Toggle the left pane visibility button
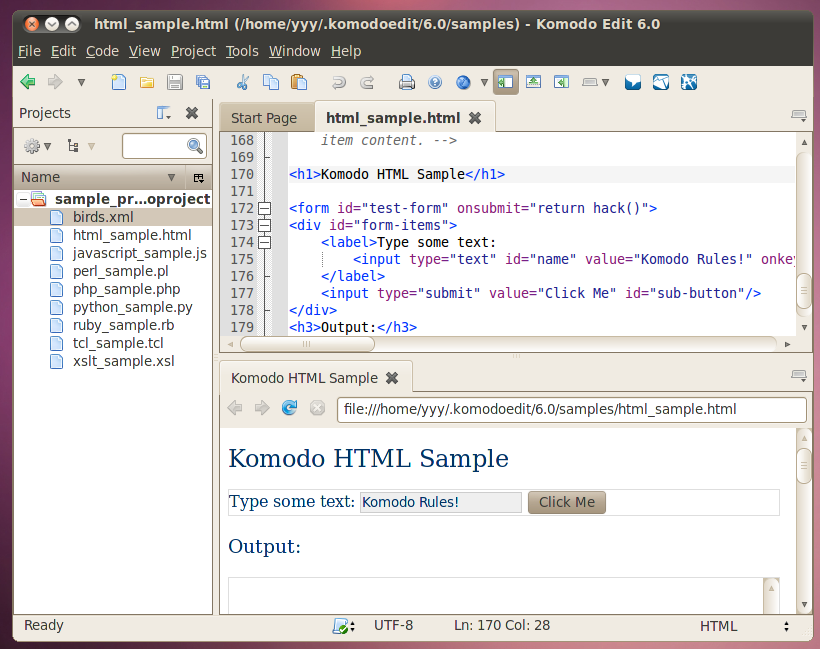The width and height of the screenshot is (820, 649). pyautogui.click(x=505, y=82)
